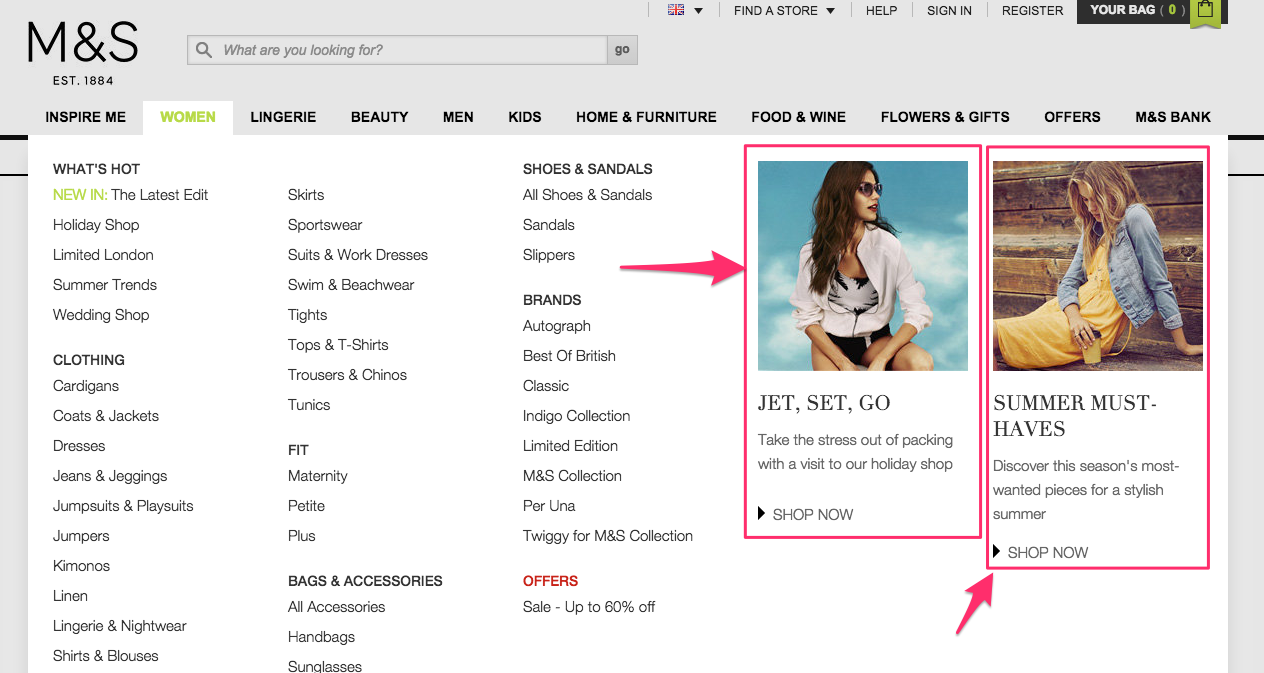
Task: Click Register in the top bar
Action: [1032, 10]
